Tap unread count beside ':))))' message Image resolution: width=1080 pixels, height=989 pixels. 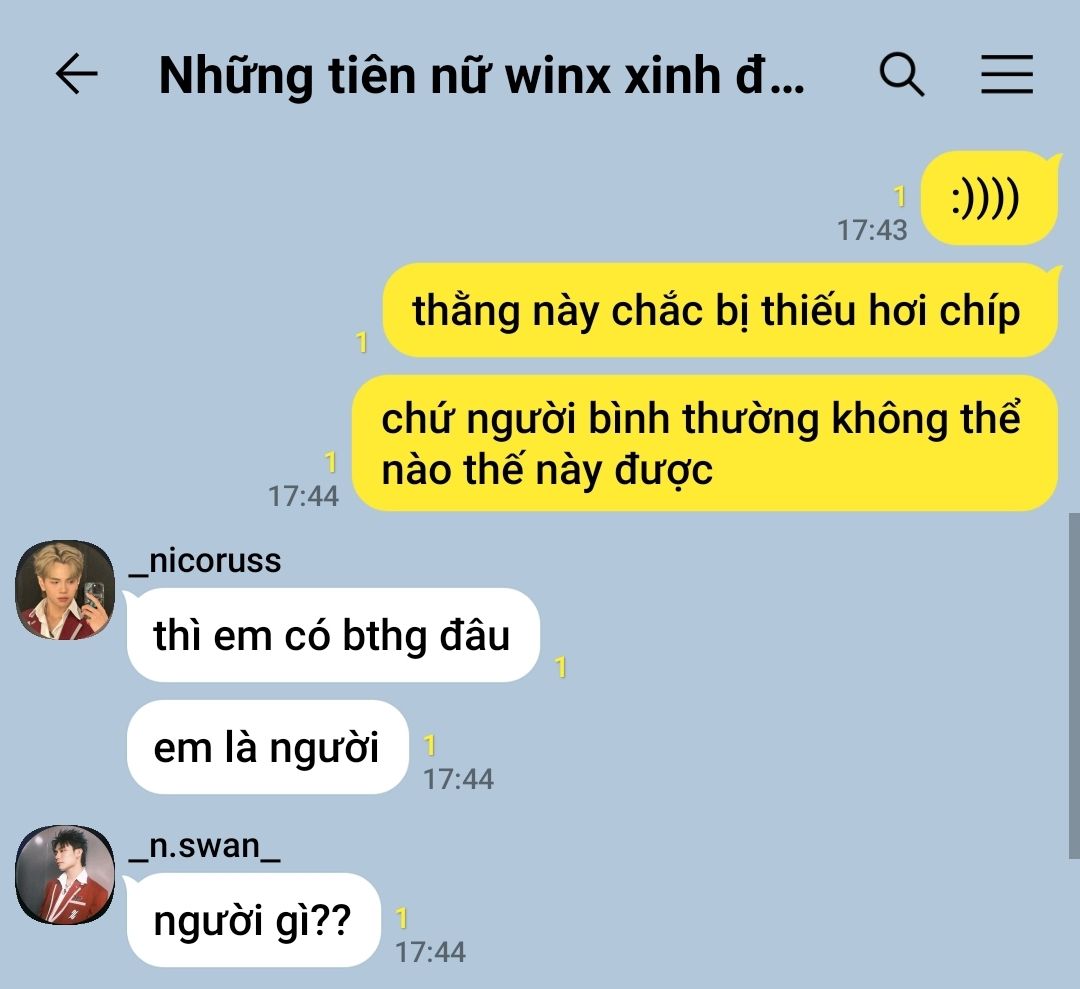click(x=900, y=197)
